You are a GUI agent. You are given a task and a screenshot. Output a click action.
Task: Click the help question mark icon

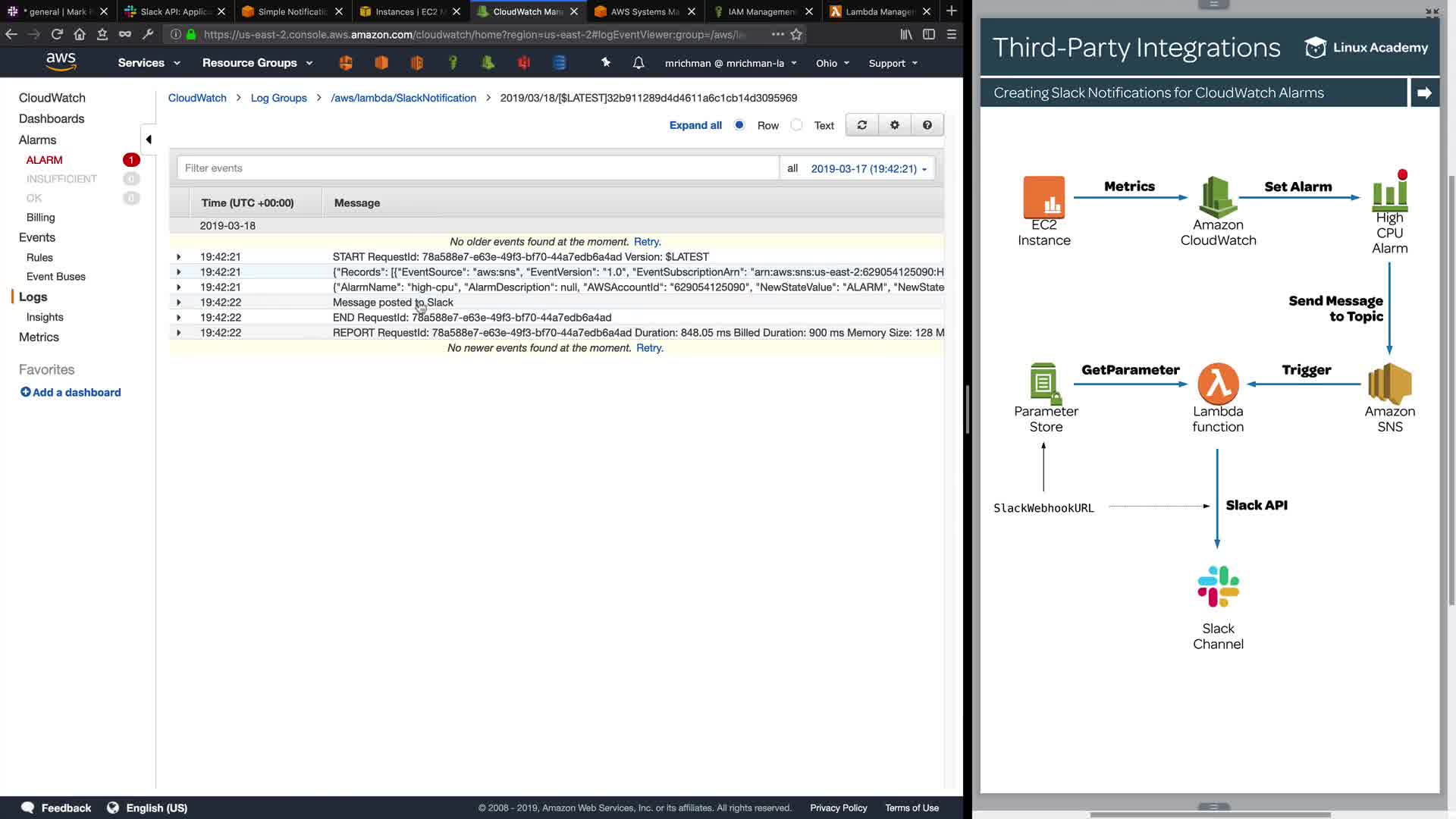[927, 125]
